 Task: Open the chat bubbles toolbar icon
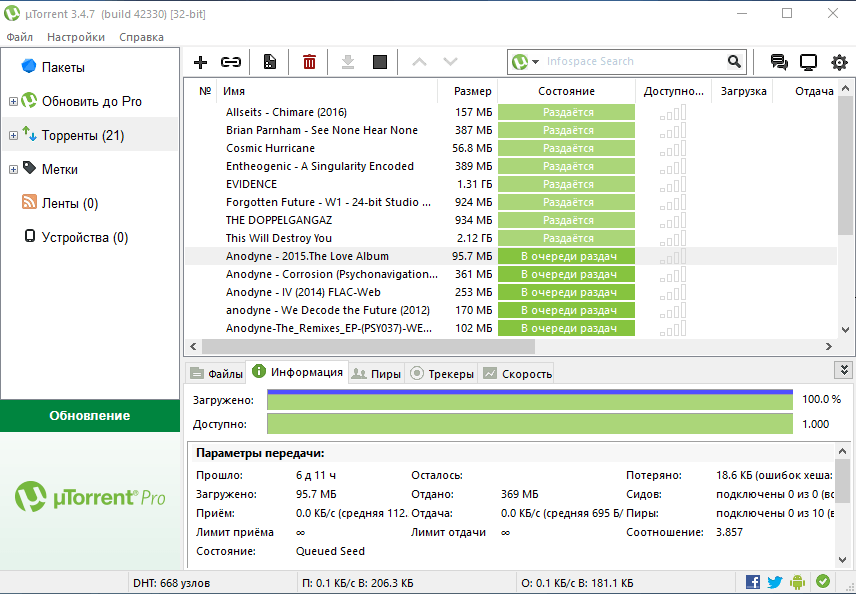[779, 62]
